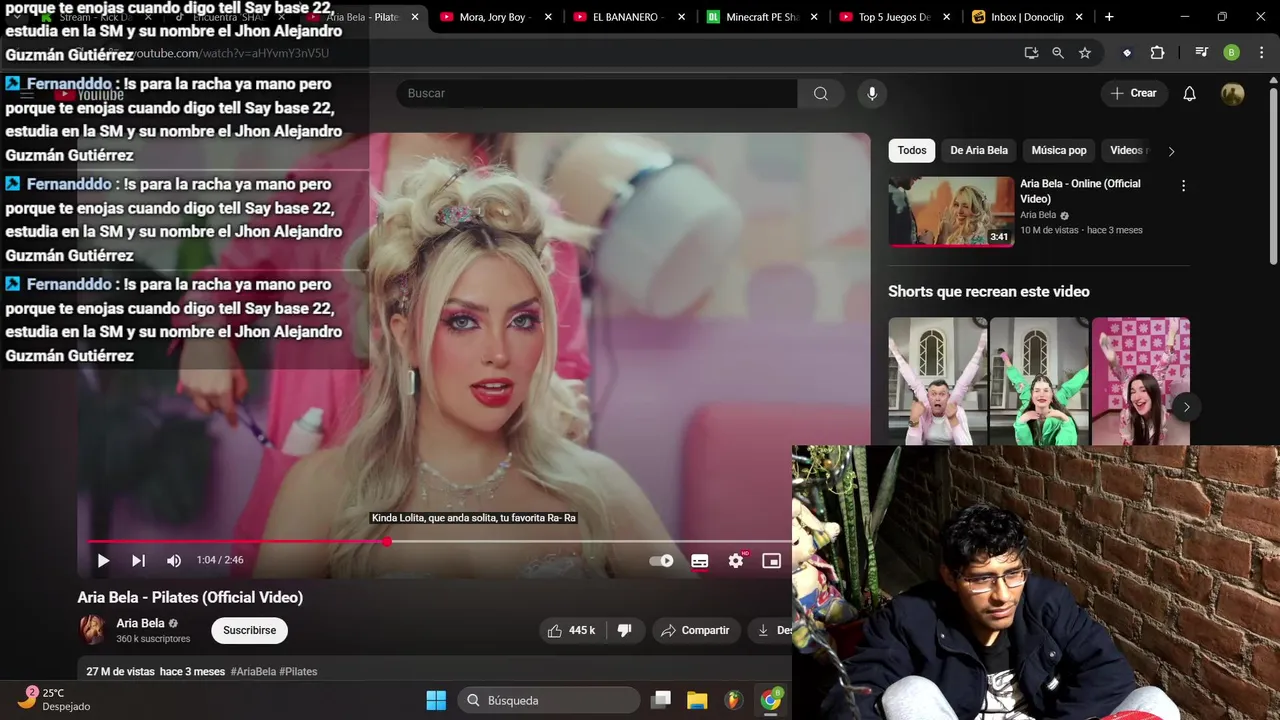Open the Crear create menu
The height and width of the screenshot is (720, 1280).
pyautogui.click(x=1133, y=93)
